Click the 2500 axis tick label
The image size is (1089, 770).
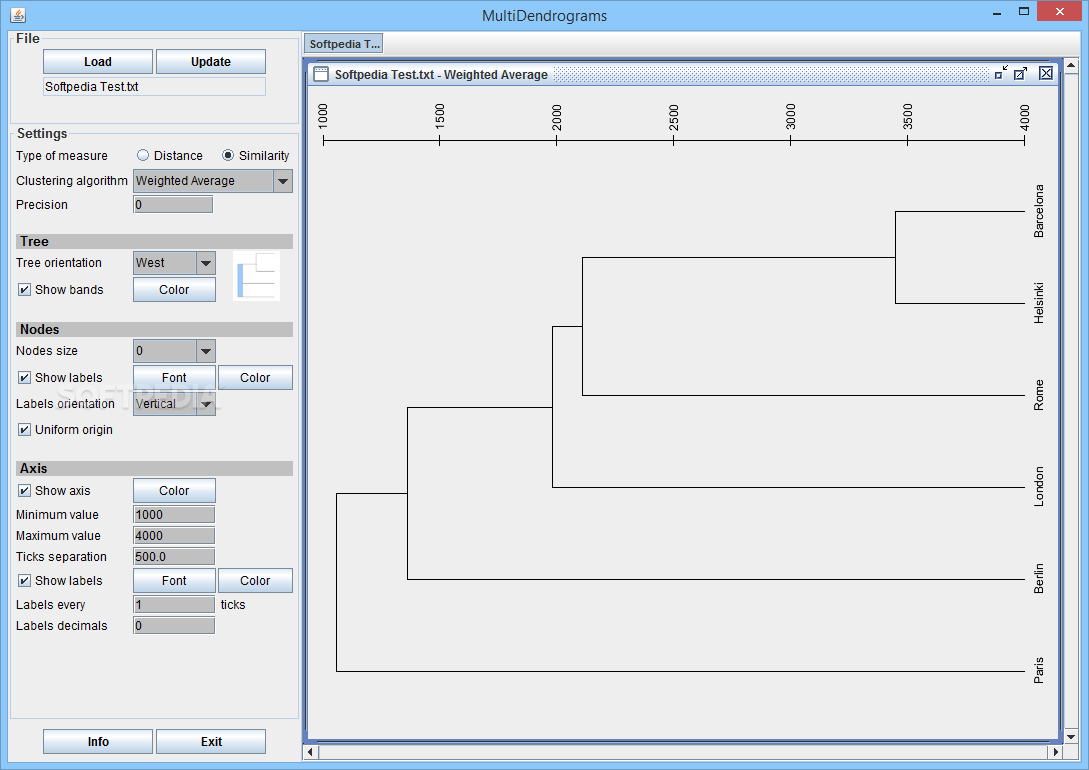coord(673,117)
